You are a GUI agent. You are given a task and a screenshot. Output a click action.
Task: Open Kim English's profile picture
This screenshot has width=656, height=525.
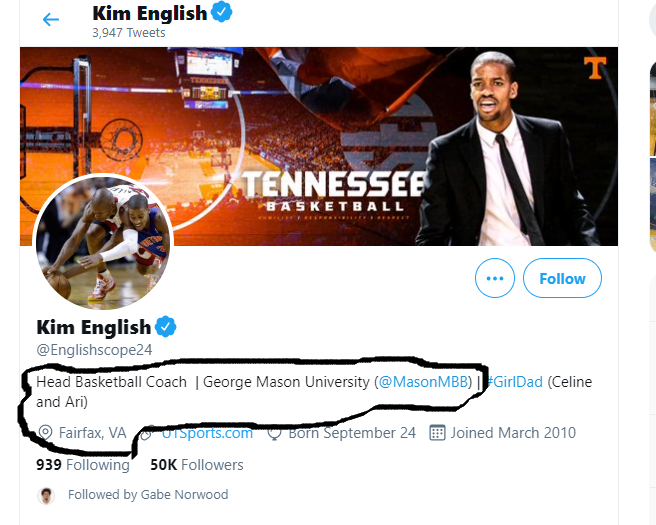tap(103, 243)
